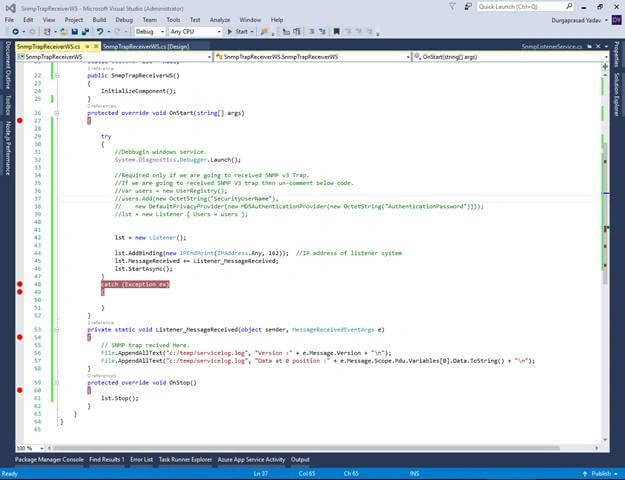The image size is (625, 480).
Task: Click the split editor handle above the scrollbar
Action: (x=605, y=66)
